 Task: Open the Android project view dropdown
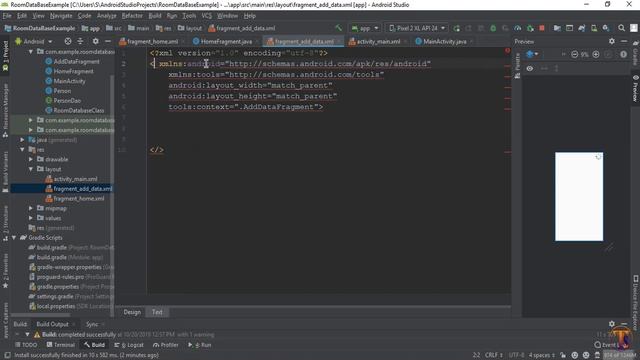click(x=34, y=41)
